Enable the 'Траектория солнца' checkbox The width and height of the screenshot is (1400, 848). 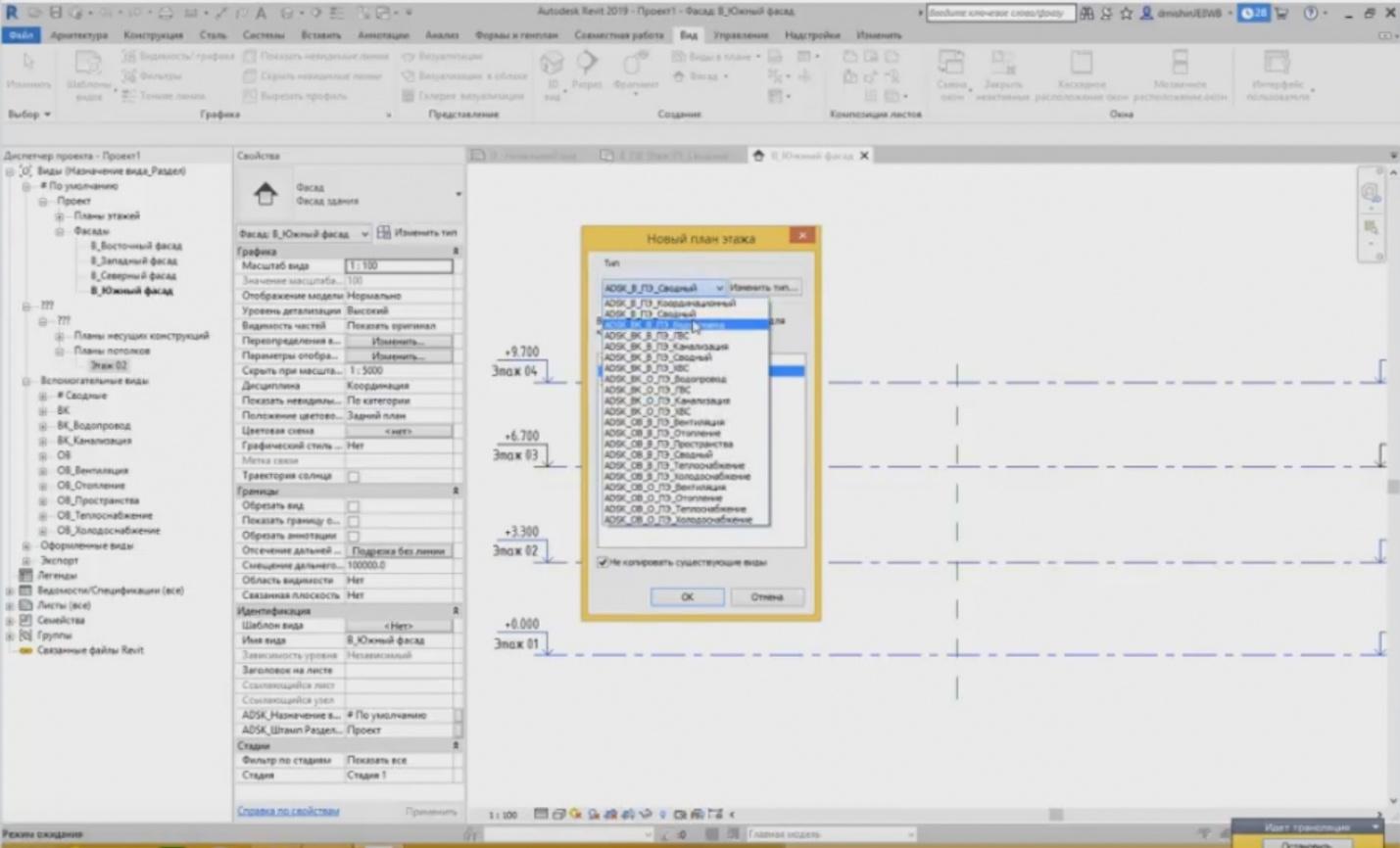click(x=354, y=476)
